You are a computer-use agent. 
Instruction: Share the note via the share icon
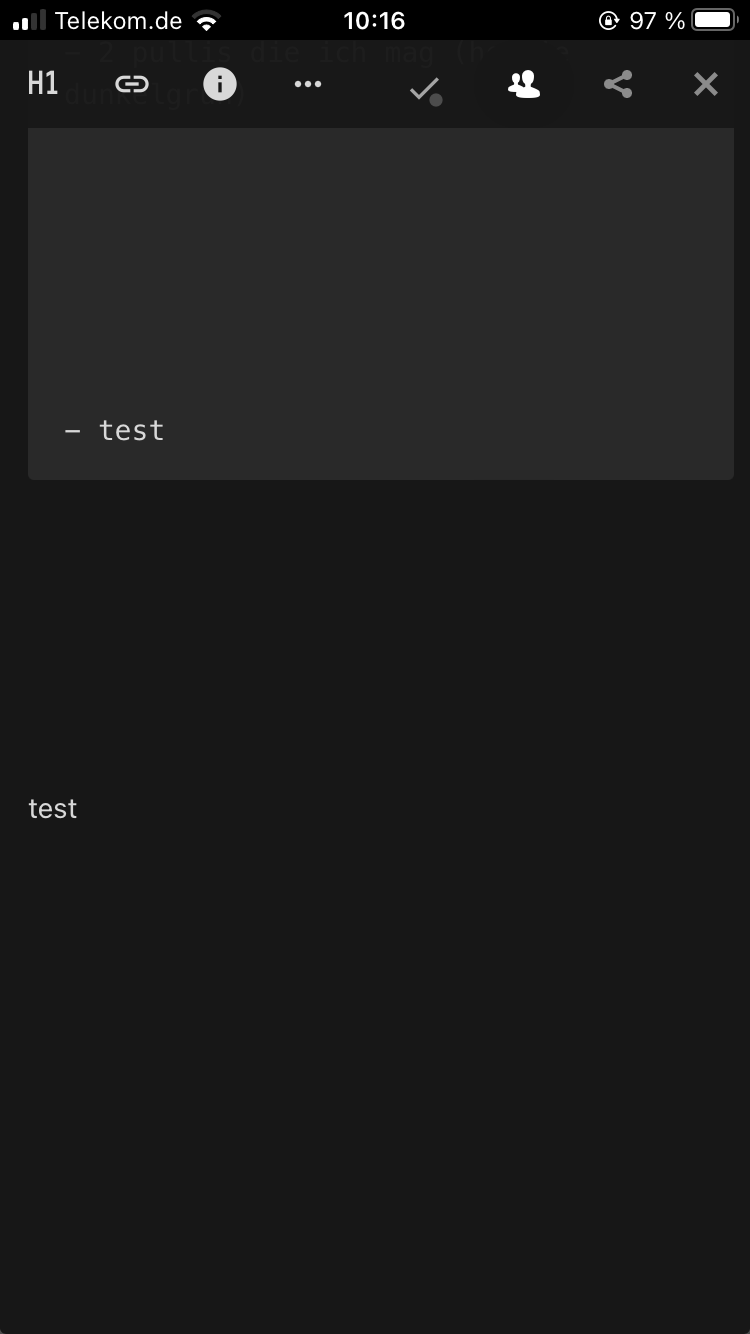617,84
